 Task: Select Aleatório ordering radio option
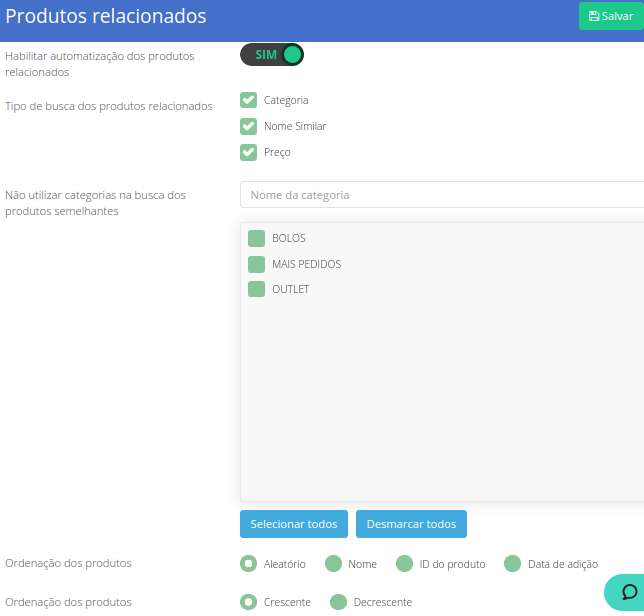(x=249, y=564)
